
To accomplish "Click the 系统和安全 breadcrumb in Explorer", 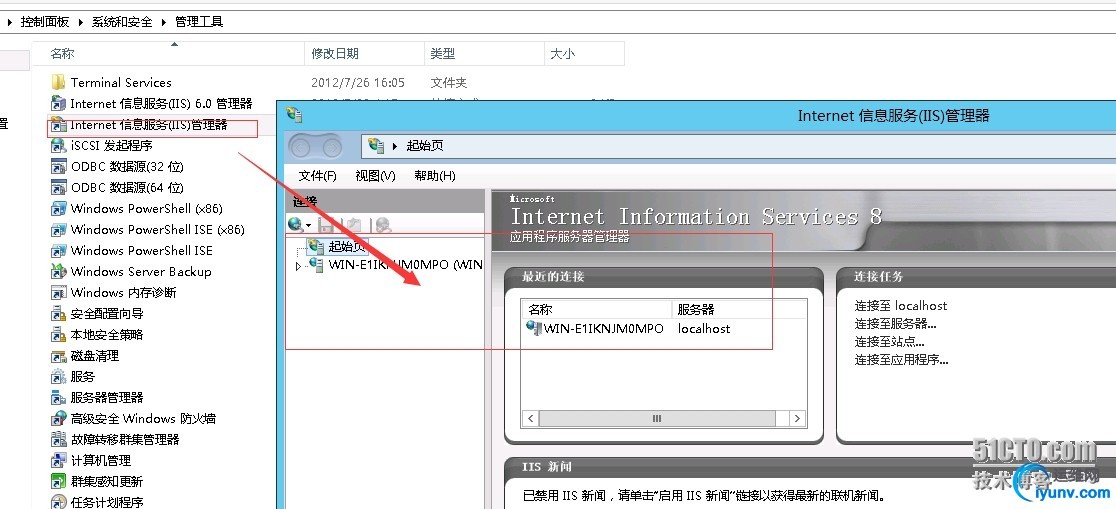I will click(122, 22).
